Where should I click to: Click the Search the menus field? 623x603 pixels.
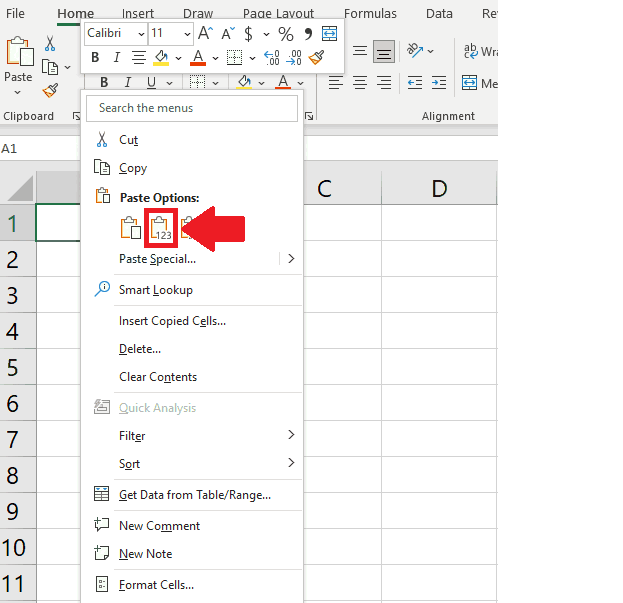click(192, 108)
